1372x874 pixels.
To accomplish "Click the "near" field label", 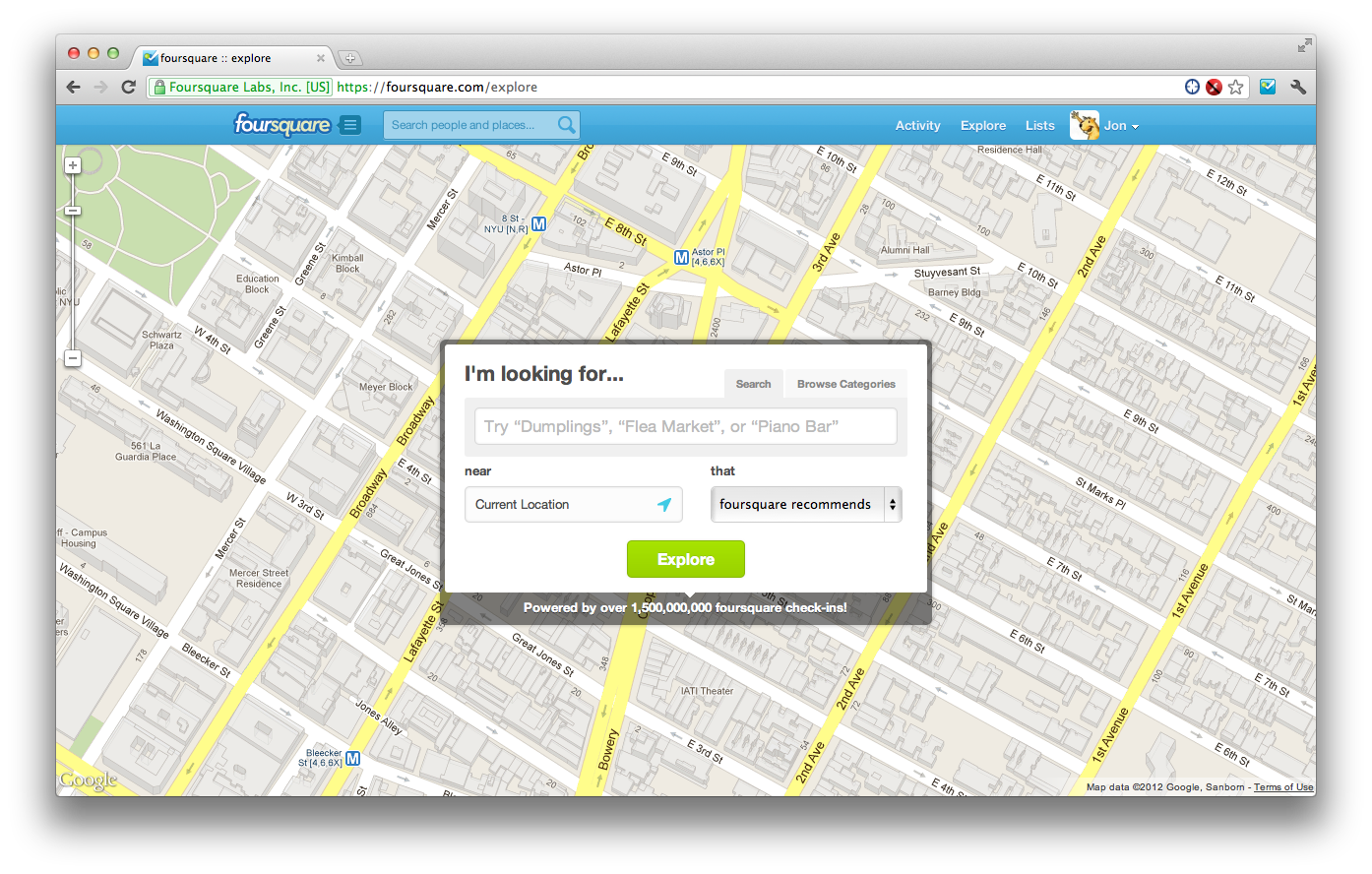I will [478, 471].
